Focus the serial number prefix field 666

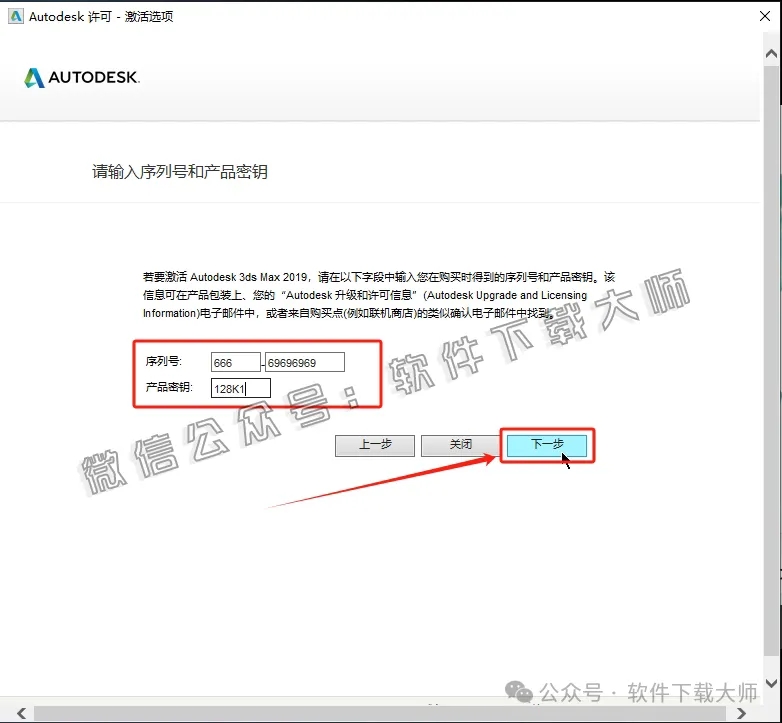click(x=235, y=362)
